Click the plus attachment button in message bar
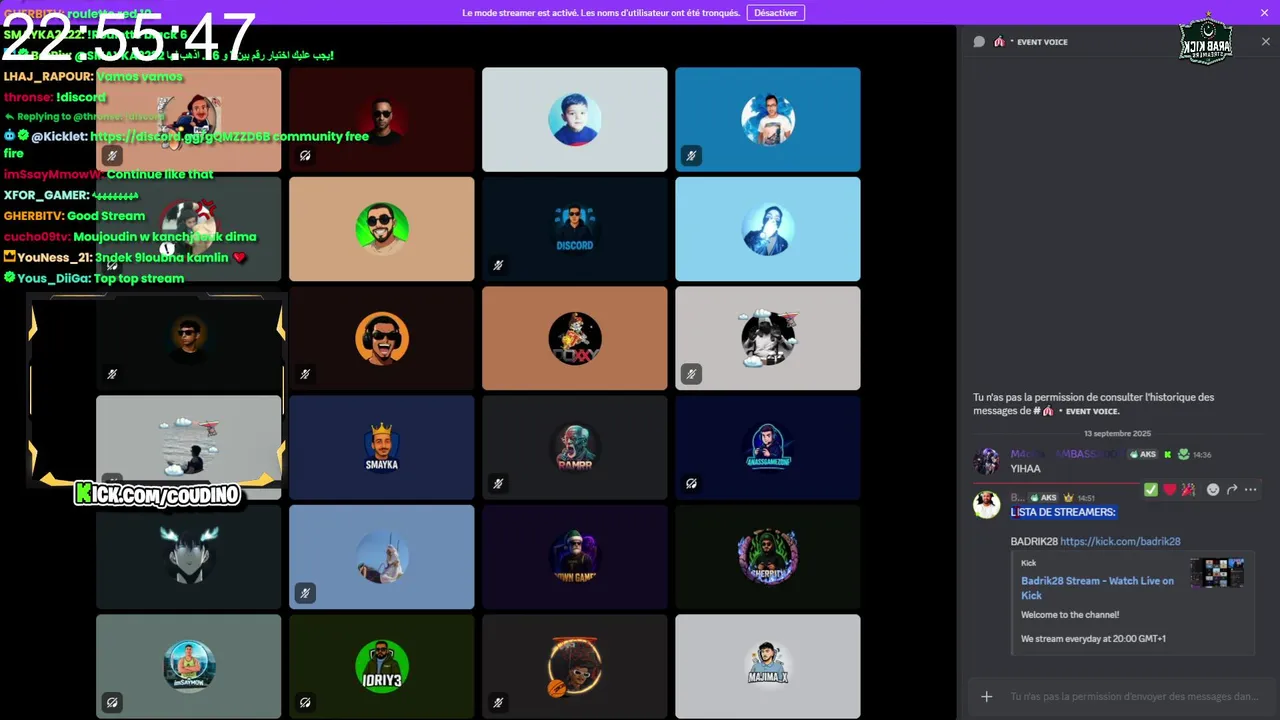The width and height of the screenshot is (1280, 720). coord(987,696)
